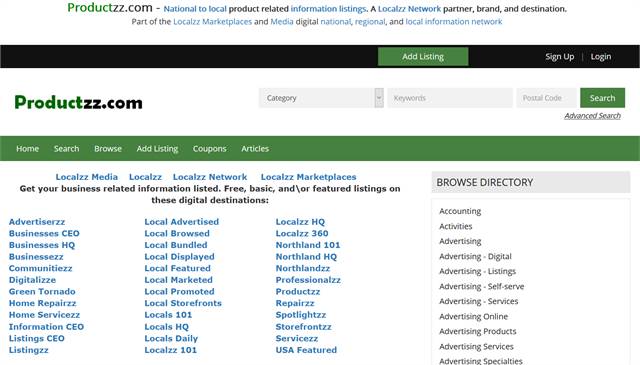This screenshot has height=365, width=640.
Task: Open the Northland HQ link
Action: [x=306, y=257]
